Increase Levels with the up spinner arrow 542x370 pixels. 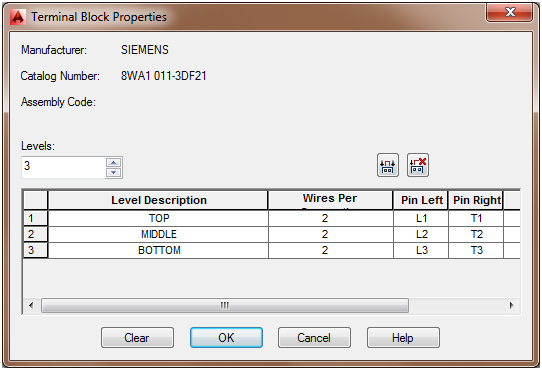pyautogui.click(x=113, y=162)
